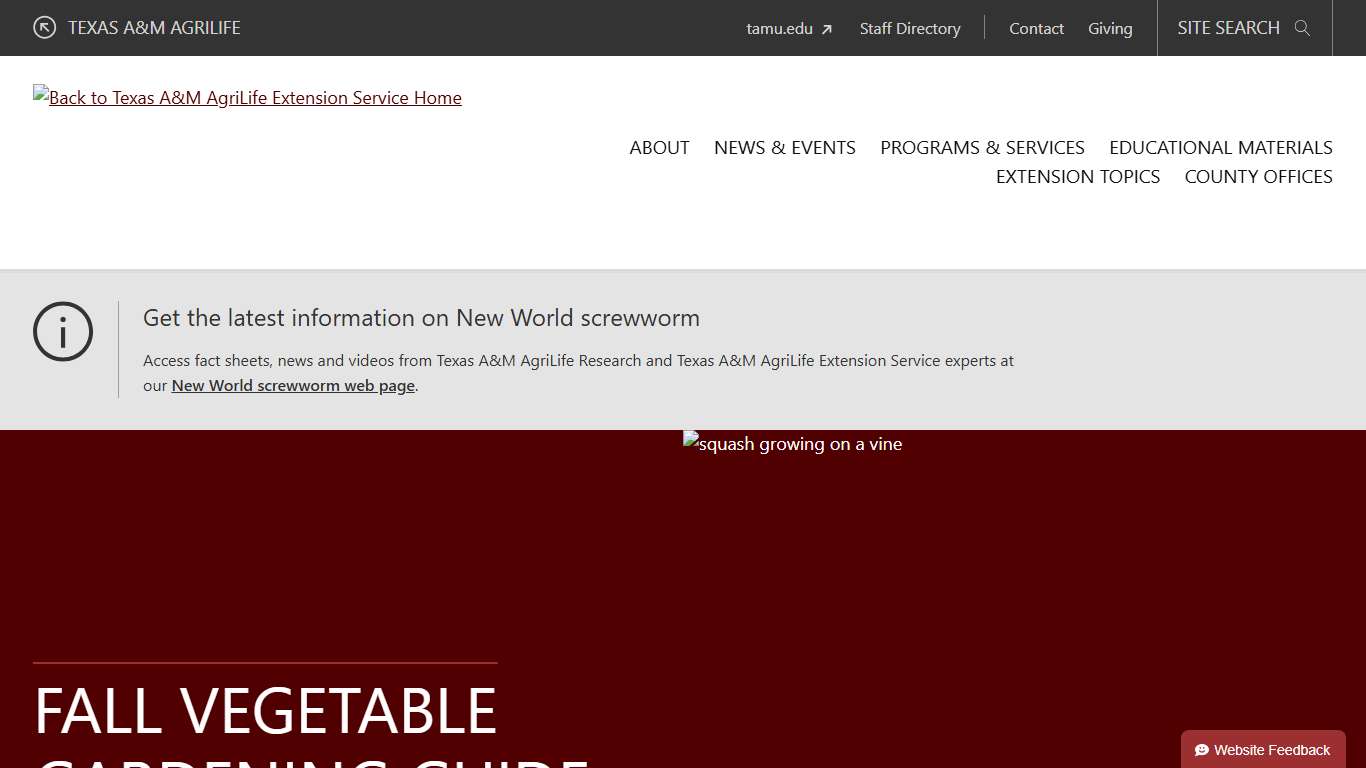Select Extension Topics in the navigation

coord(1077,177)
